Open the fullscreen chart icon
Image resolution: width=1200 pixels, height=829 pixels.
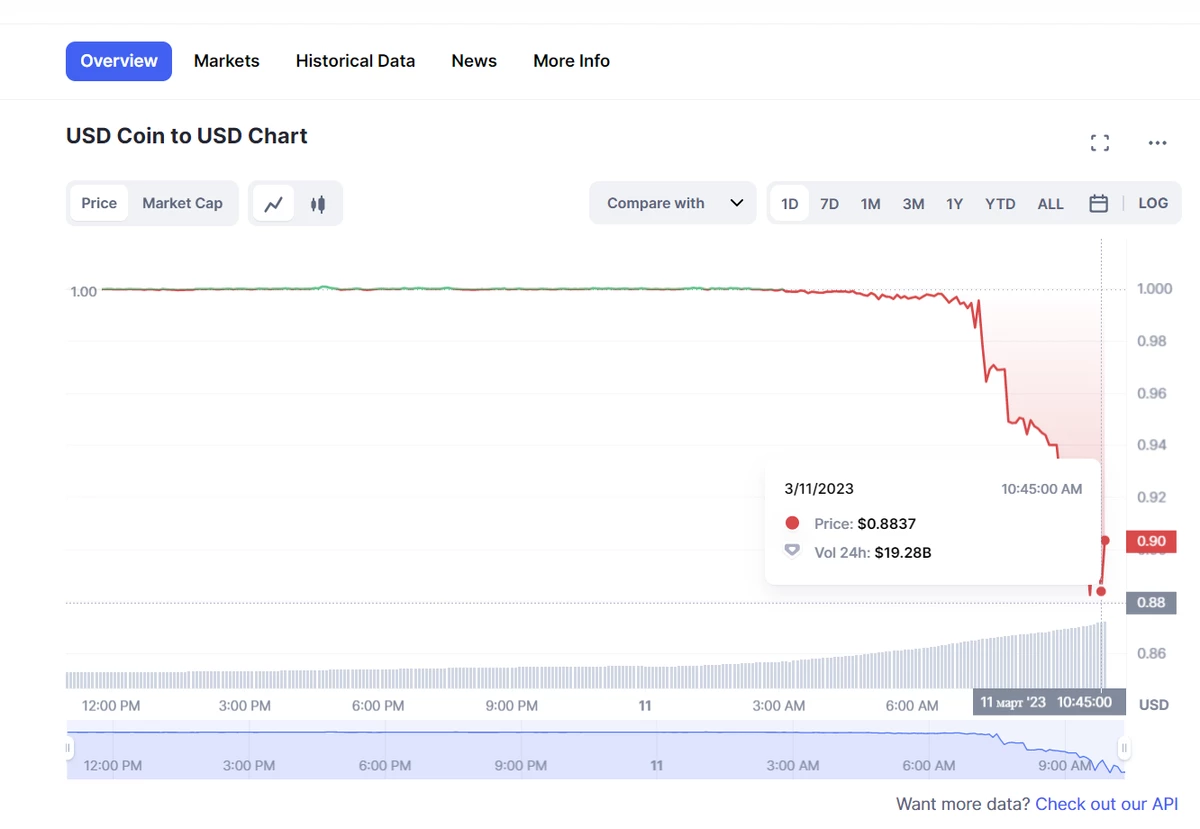tap(1100, 143)
